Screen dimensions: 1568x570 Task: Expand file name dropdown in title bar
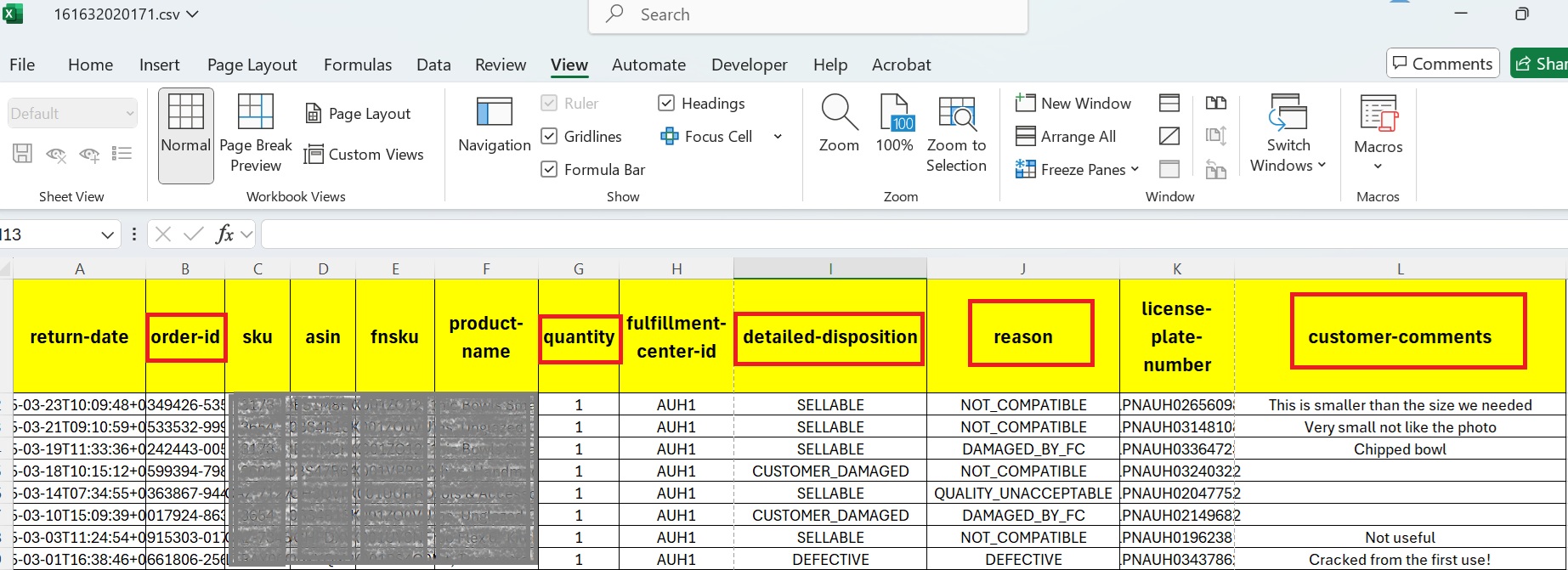[x=193, y=14]
